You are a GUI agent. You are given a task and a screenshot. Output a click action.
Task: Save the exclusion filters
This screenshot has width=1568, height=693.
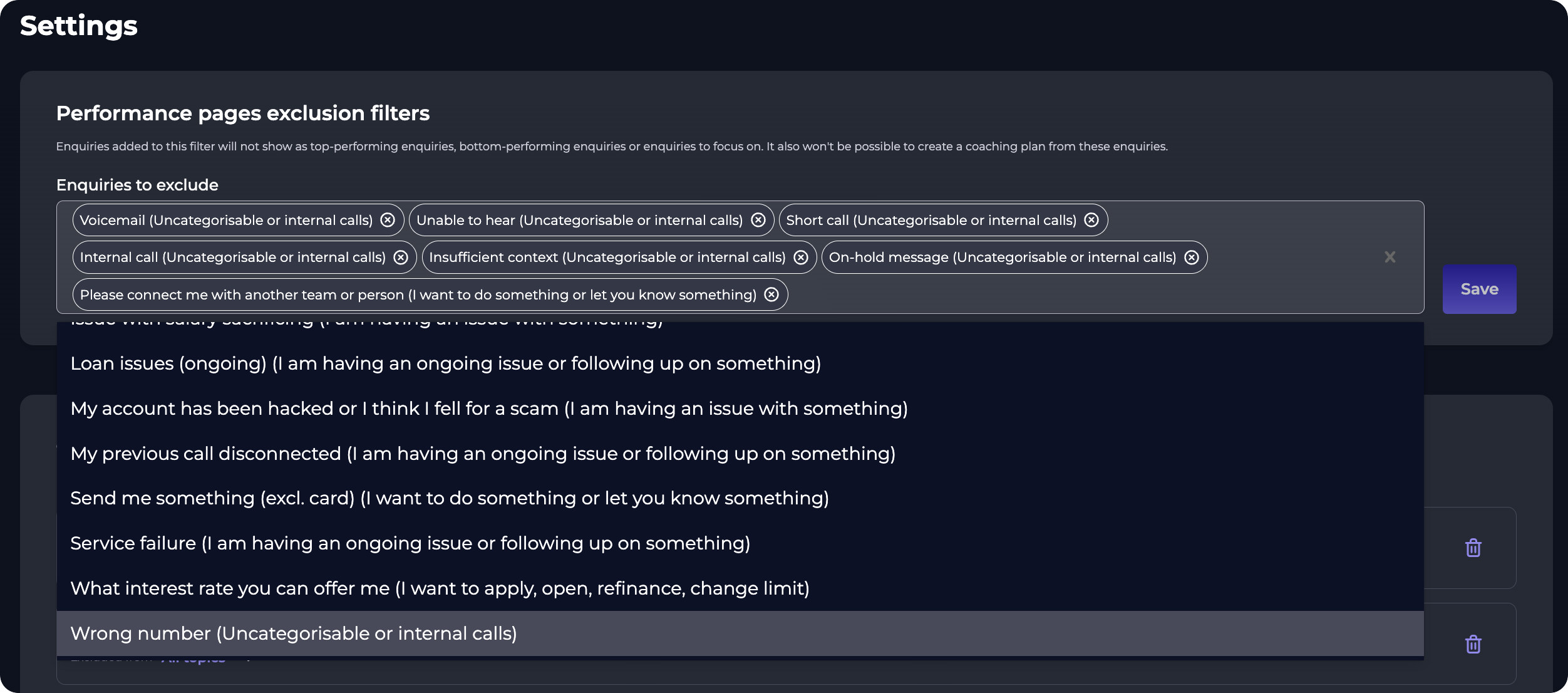coord(1479,289)
